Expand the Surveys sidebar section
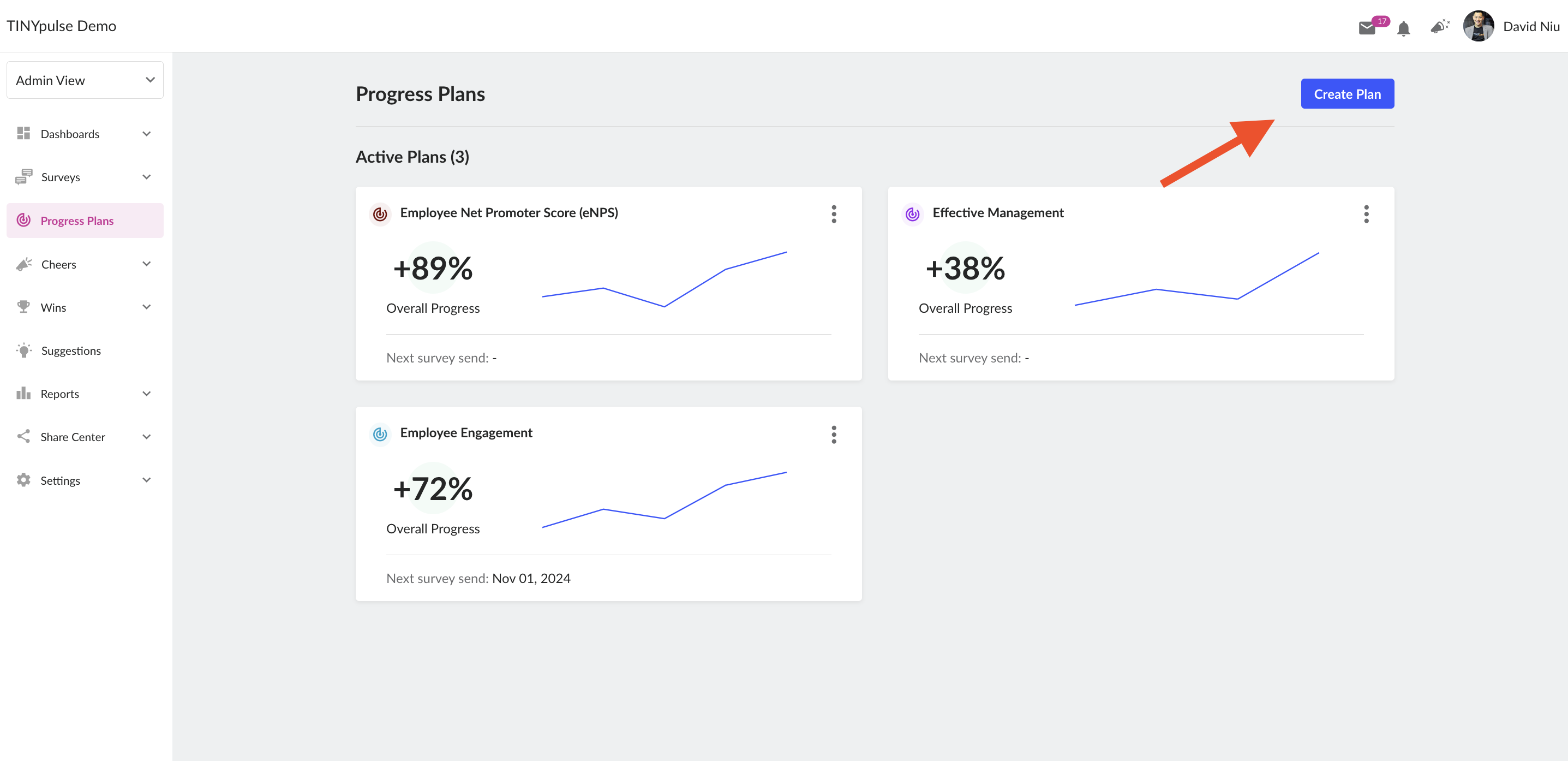Viewport: 1568px width, 761px height. (x=85, y=177)
